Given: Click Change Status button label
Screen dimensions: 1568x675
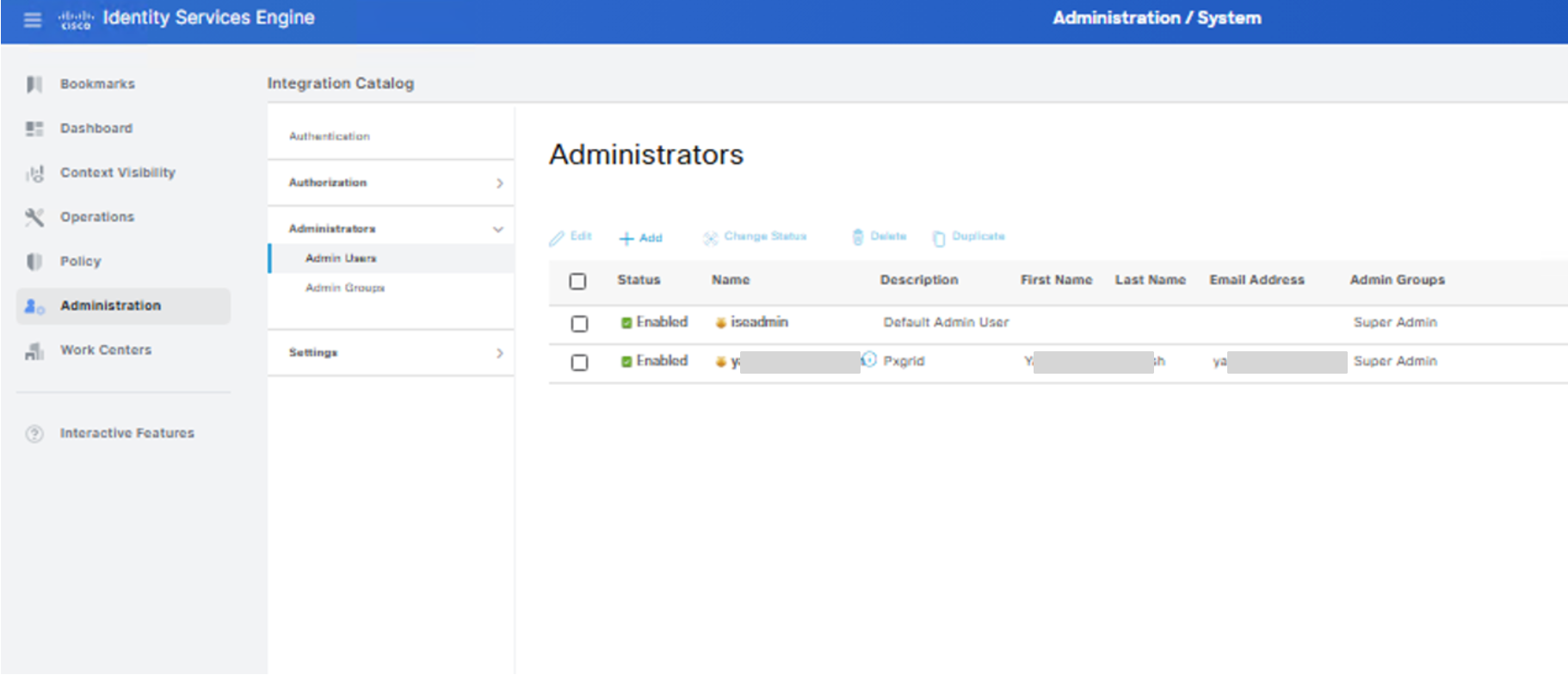Looking at the screenshot, I should [x=765, y=236].
